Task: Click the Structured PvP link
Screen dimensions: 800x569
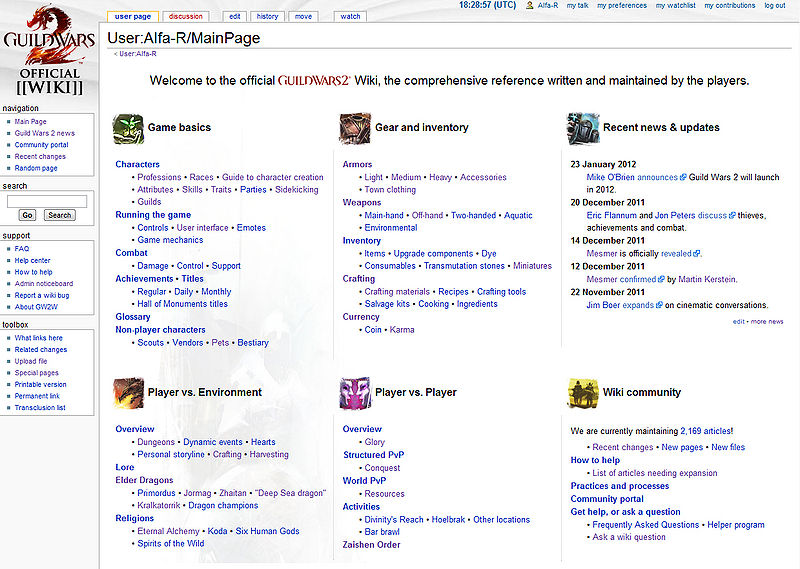Action: click(x=373, y=455)
